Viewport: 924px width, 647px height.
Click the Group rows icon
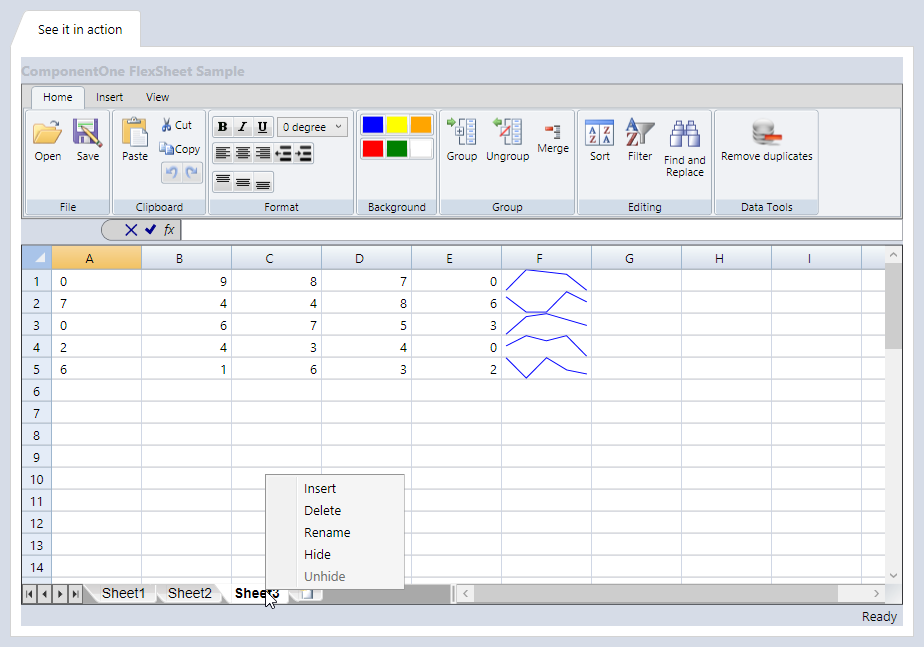pyautogui.click(x=461, y=131)
